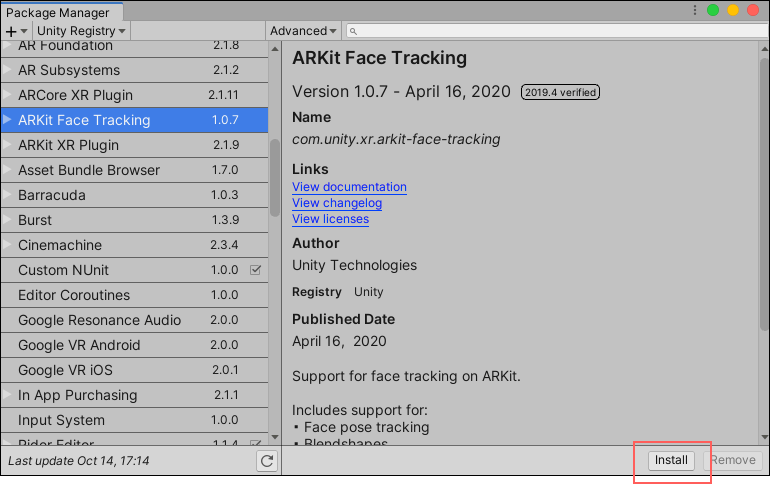Screen dimensions: 770x485
Task: Expand the Asset Bundle Browser arrow
Action: pyautogui.click(x=7, y=170)
